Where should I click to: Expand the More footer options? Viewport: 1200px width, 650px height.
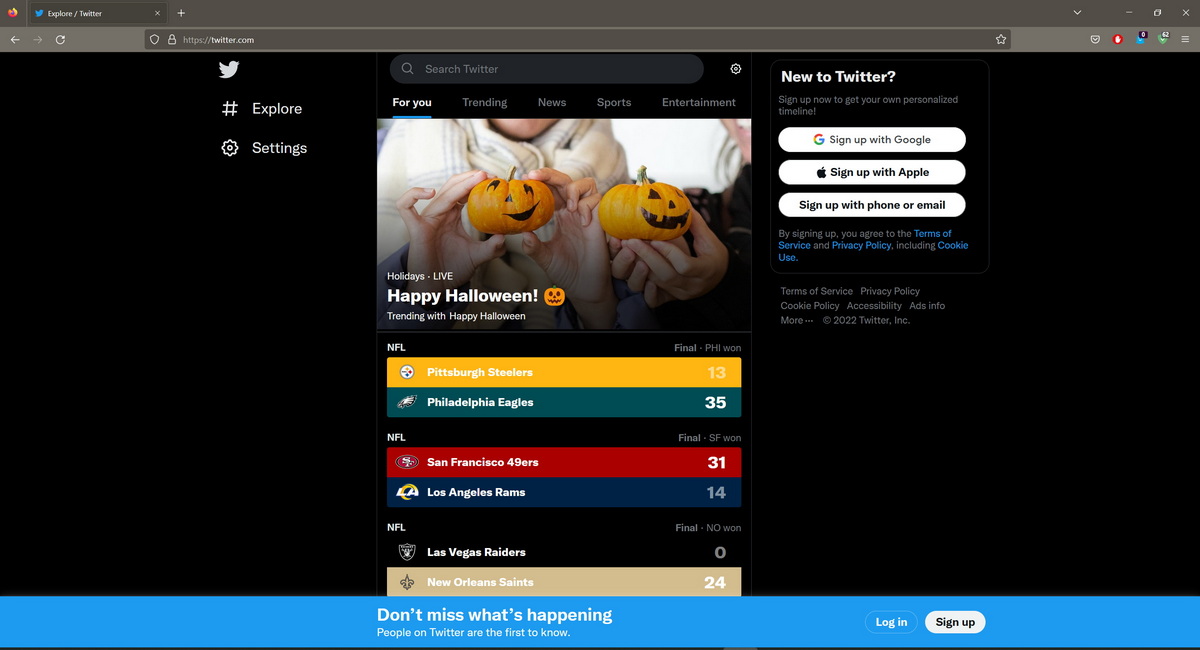point(797,320)
